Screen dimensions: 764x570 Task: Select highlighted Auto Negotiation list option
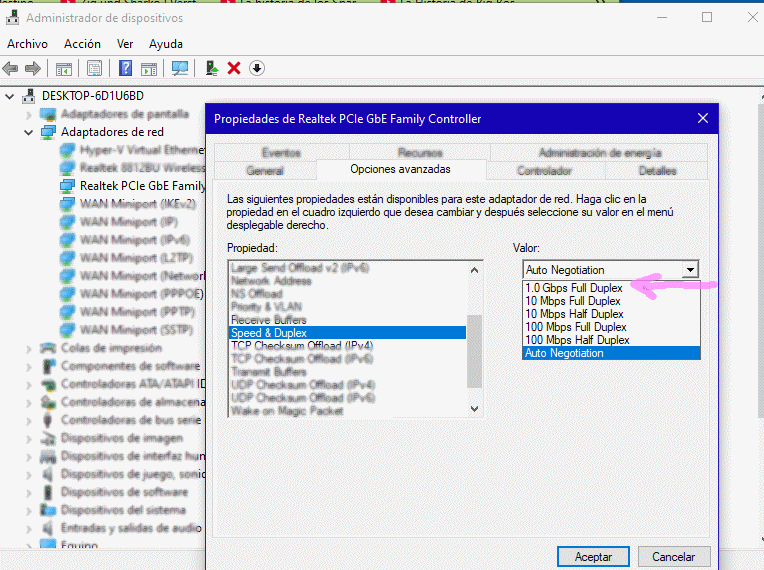(611, 353)
